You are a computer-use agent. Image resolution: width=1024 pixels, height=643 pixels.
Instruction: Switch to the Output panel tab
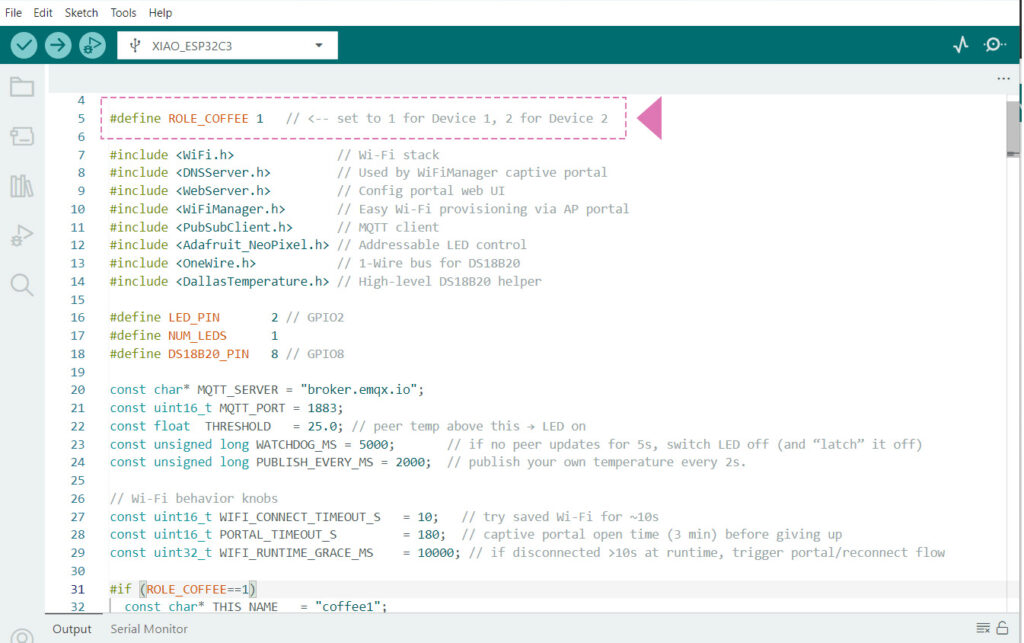pos(72,629)
